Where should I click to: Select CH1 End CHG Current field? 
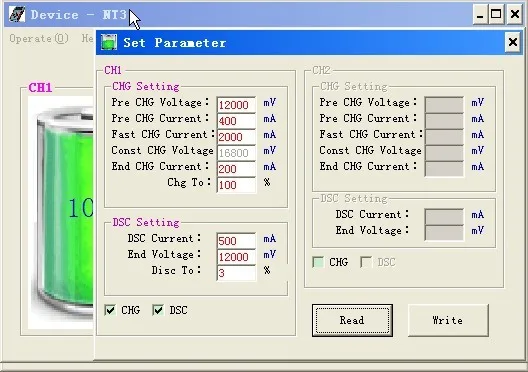[236, 169]
